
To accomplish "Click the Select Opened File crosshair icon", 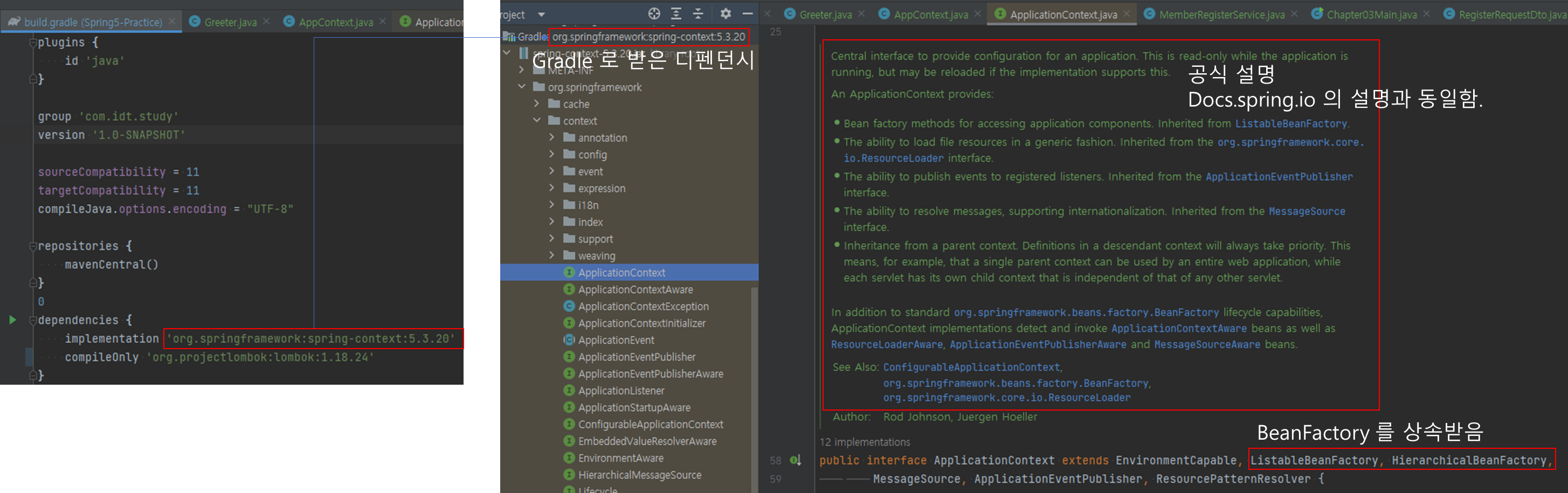I will pos(654,13).
